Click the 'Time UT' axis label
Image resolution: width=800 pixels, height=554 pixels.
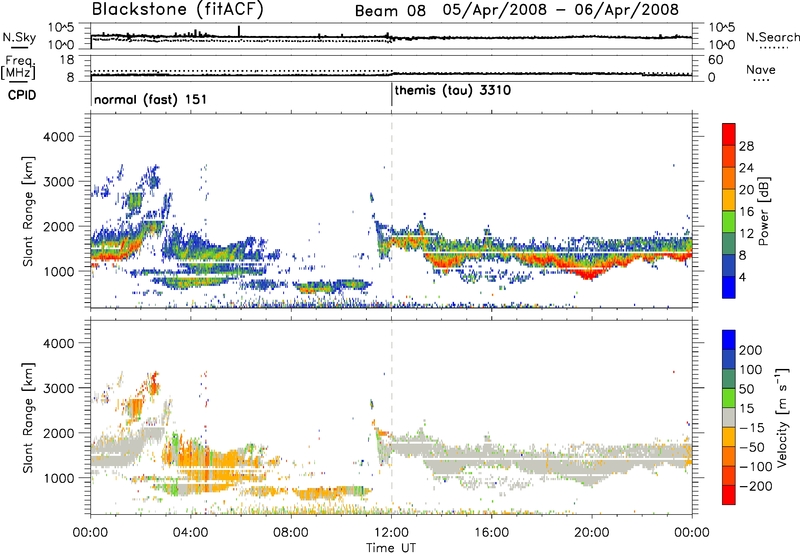point(391,547)
